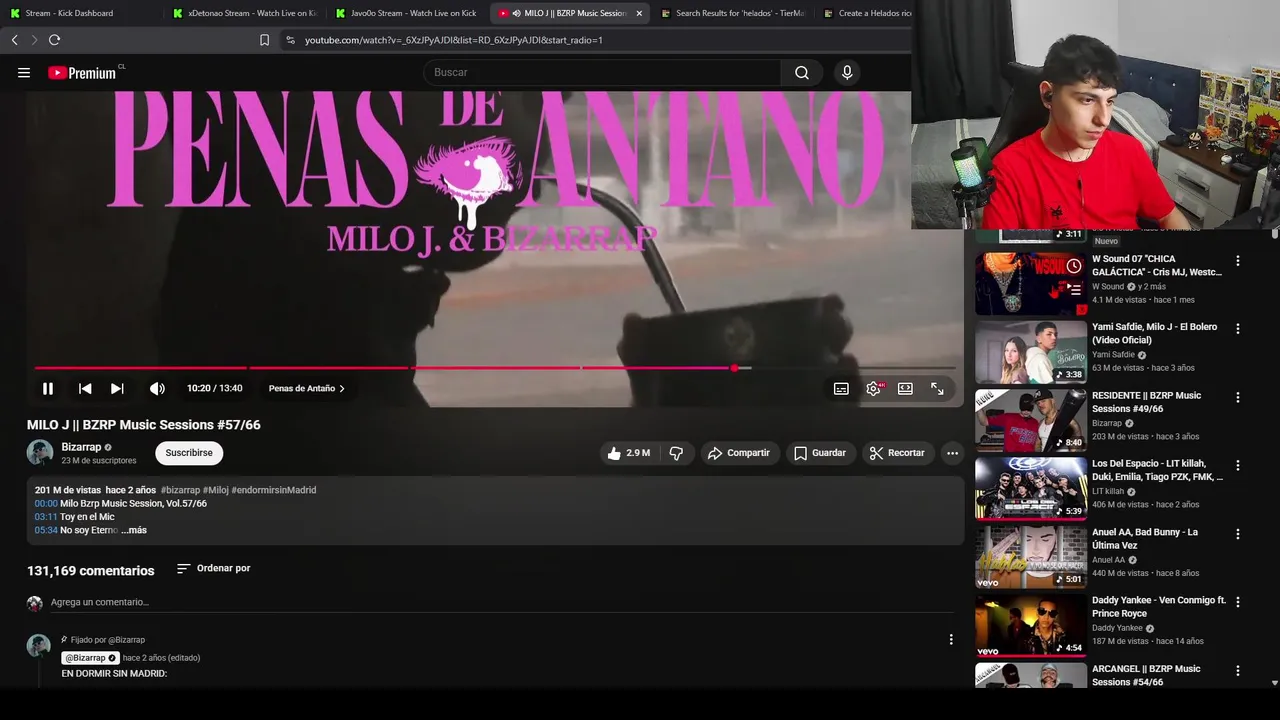Open options for Daddy Yankee video
The height and width of the screenshot is (720, 1280).
point(1238,603)
